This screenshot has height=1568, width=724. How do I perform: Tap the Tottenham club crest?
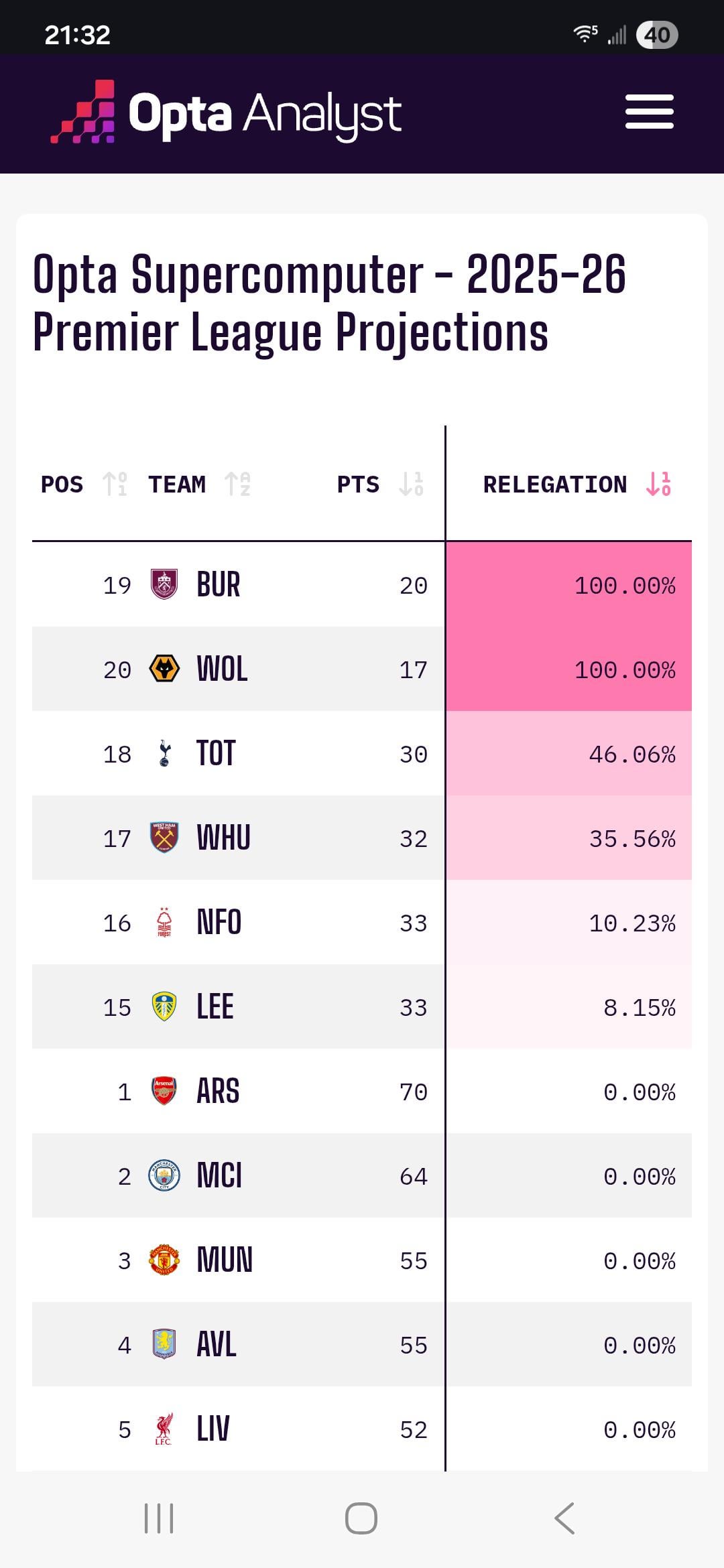coord(164,753)
